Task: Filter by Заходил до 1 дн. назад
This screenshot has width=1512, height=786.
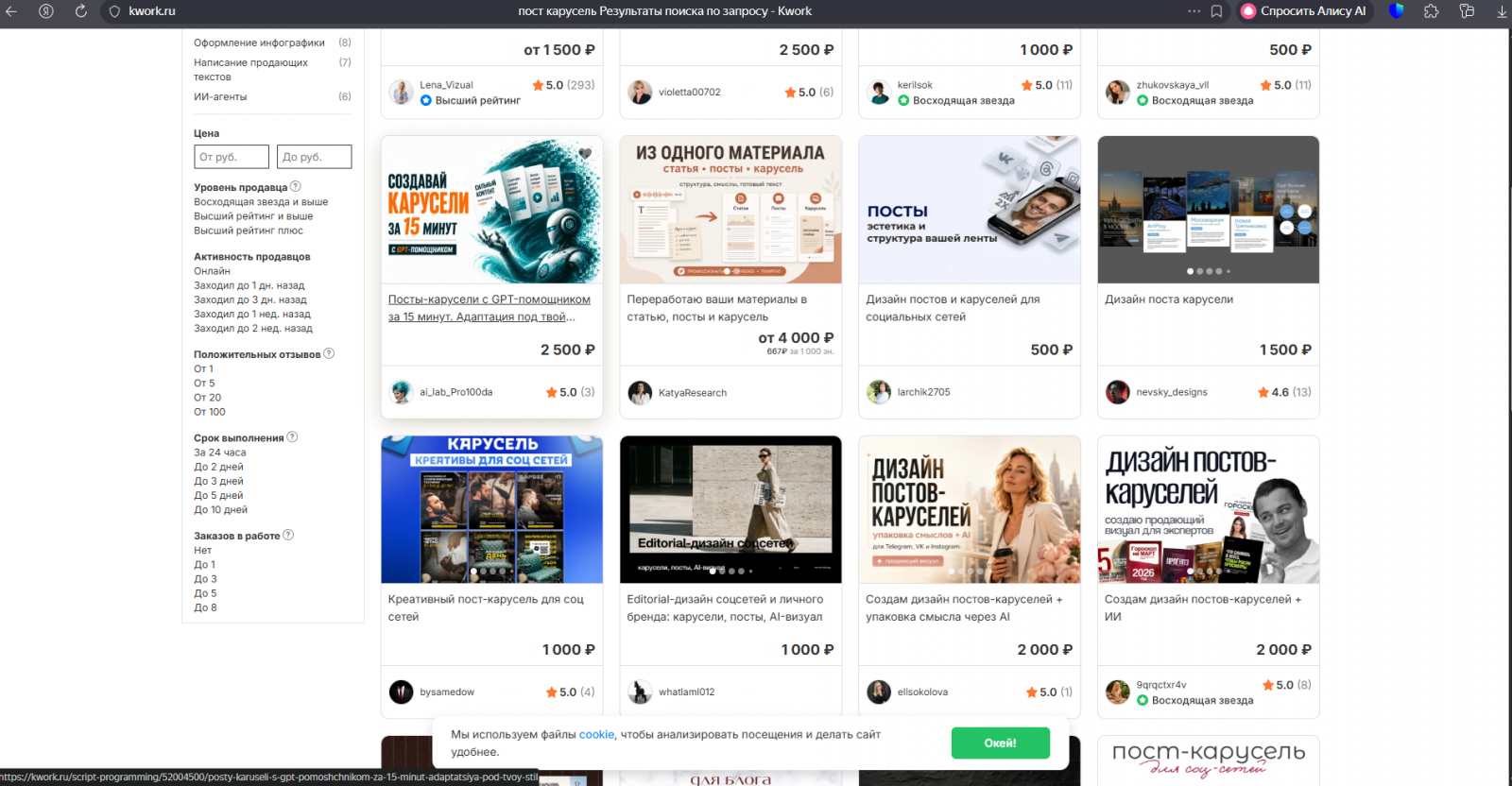Action: point(249,285)
